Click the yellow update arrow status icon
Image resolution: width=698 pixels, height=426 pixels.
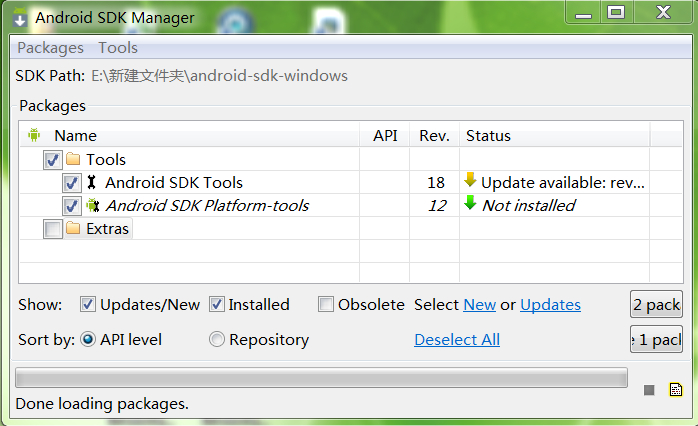[470, 180]
